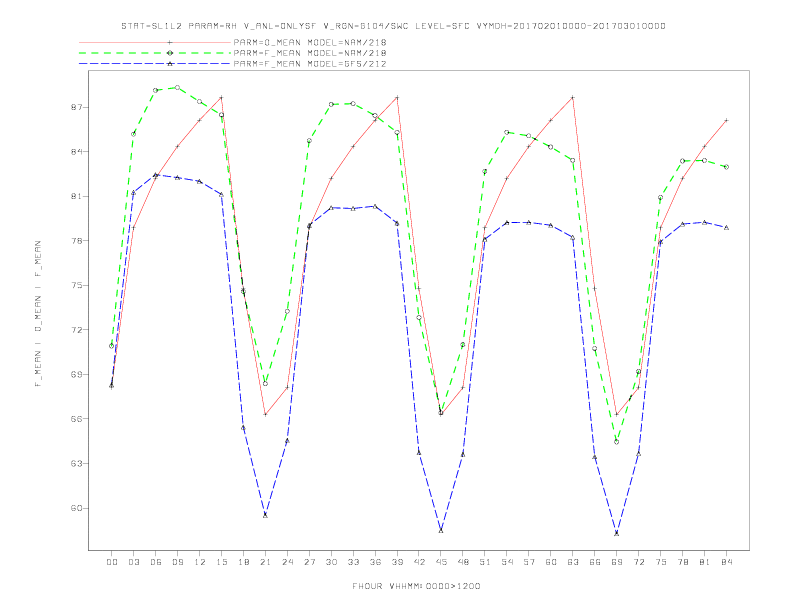Viewport: 792px width, 612px height.
Task: Click x-axis forecast hour label 12
Action: (x=200, y=562)
